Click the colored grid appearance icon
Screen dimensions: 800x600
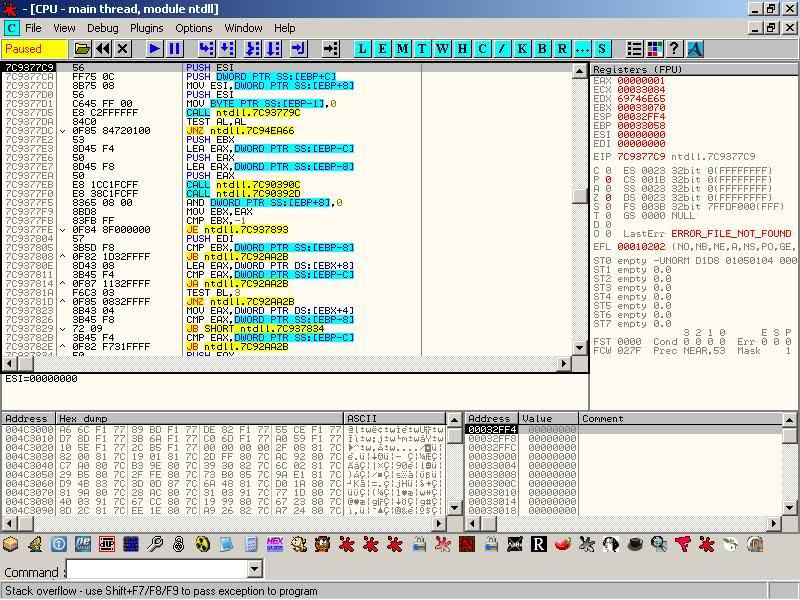click(654, 48)
